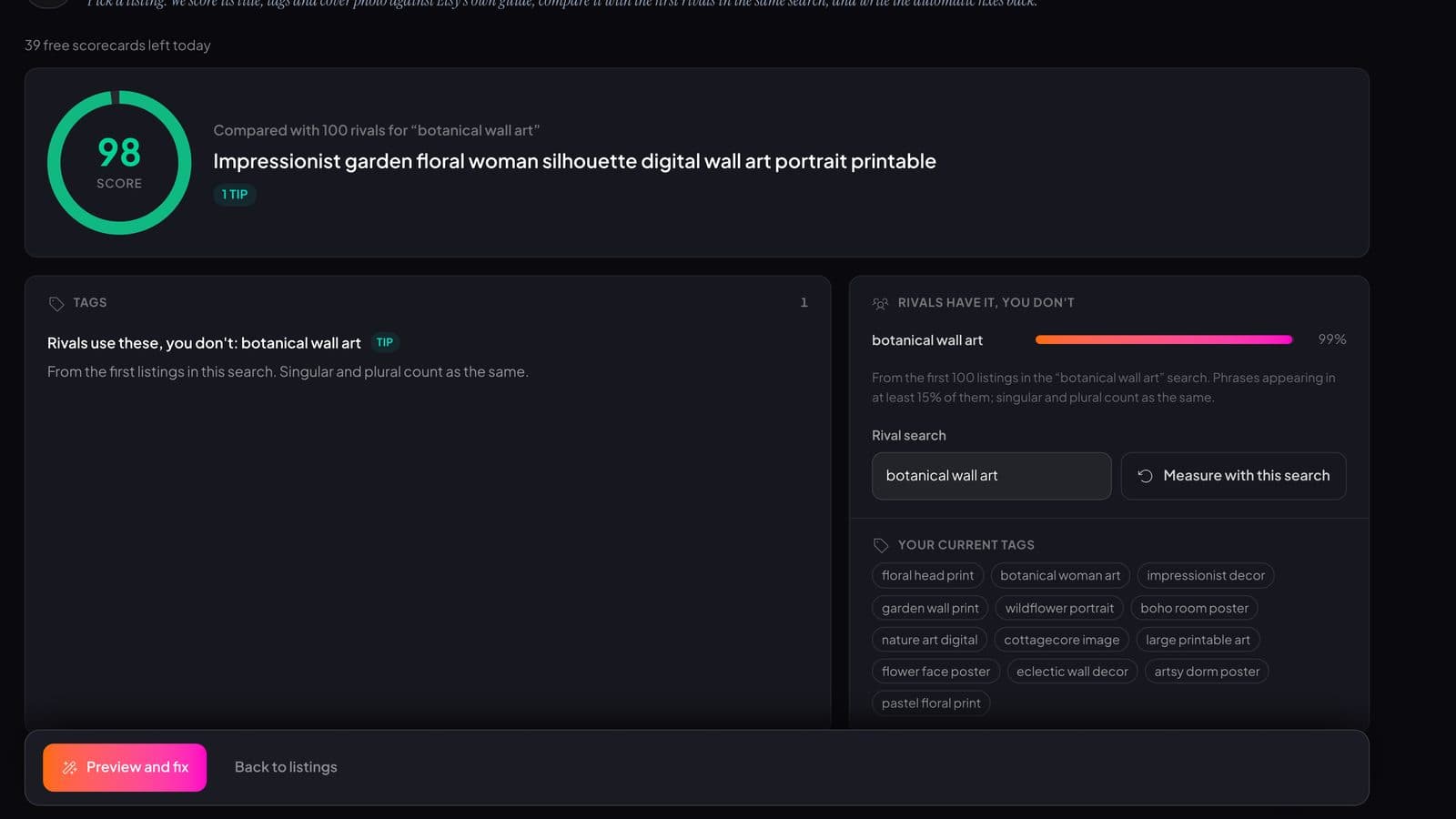Select the cottagecore image tag
This screenshot has width=1456, height=819.
click(1061, 640)
